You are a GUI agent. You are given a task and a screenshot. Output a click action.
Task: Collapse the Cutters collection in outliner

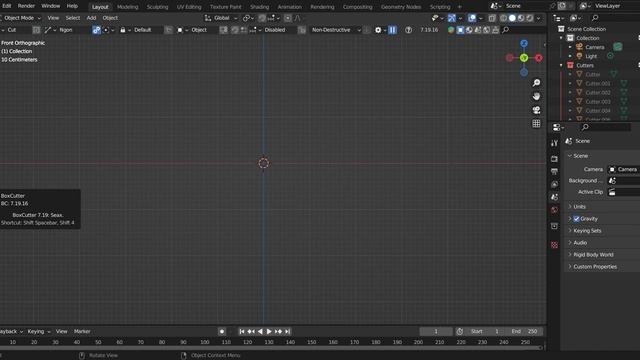click(x=561, y=65)
